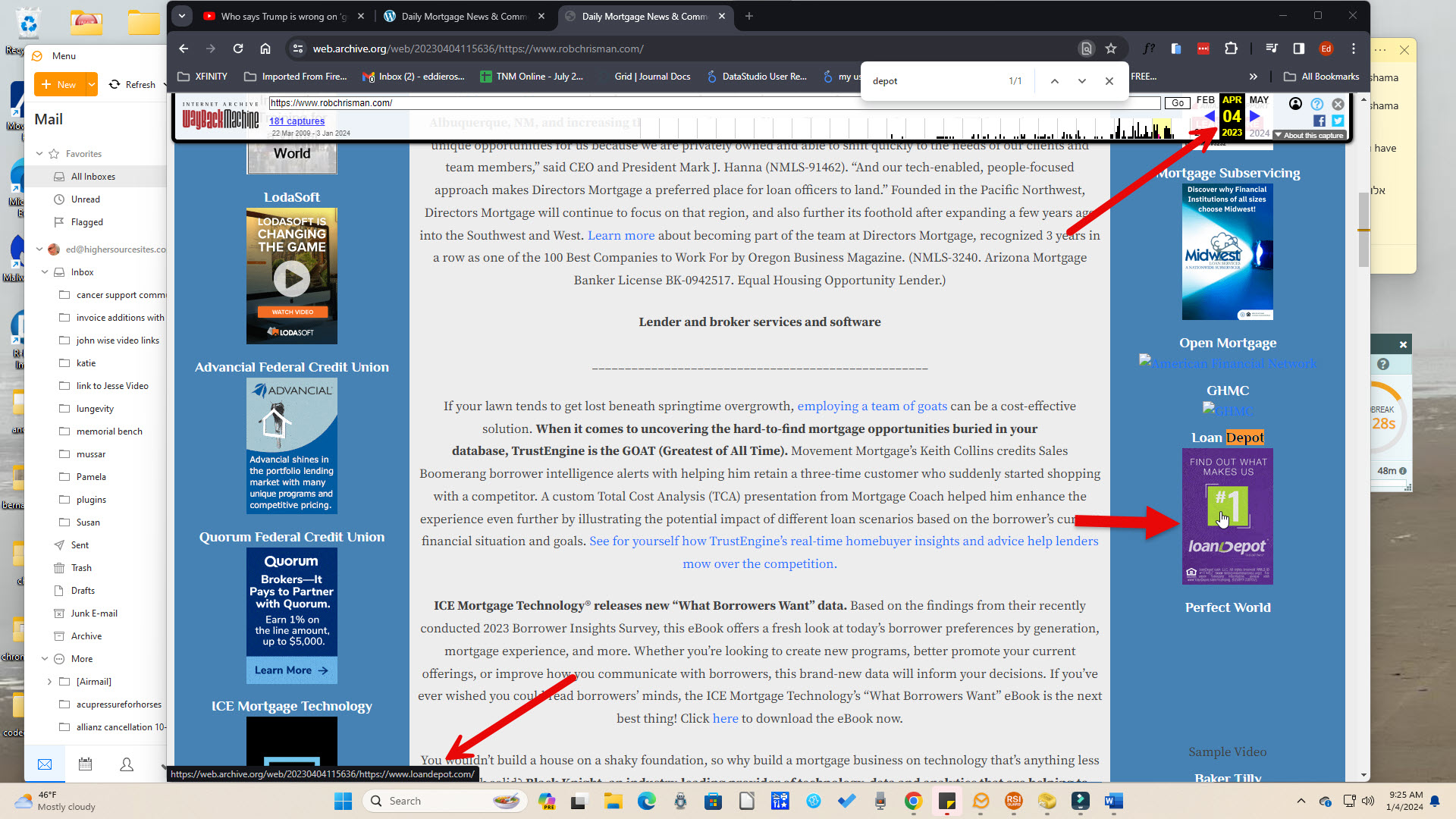The width and height of the screenshot is (1456, 819).
Task: Open new browser tab
Action: coord(749,16)
